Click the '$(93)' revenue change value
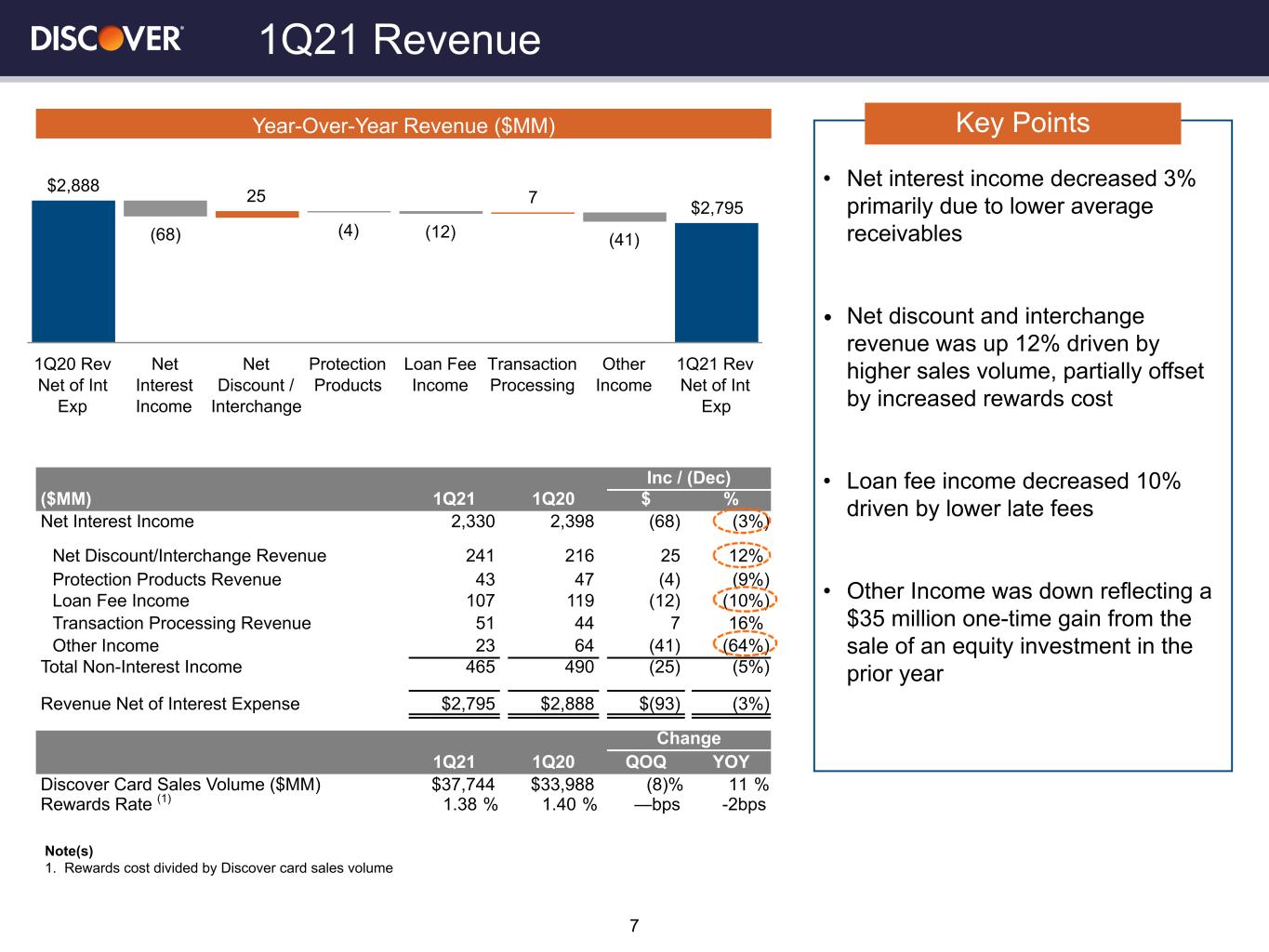Image resolution: width=1269 pixels, height=952 pixels. [x=661, y=704]
